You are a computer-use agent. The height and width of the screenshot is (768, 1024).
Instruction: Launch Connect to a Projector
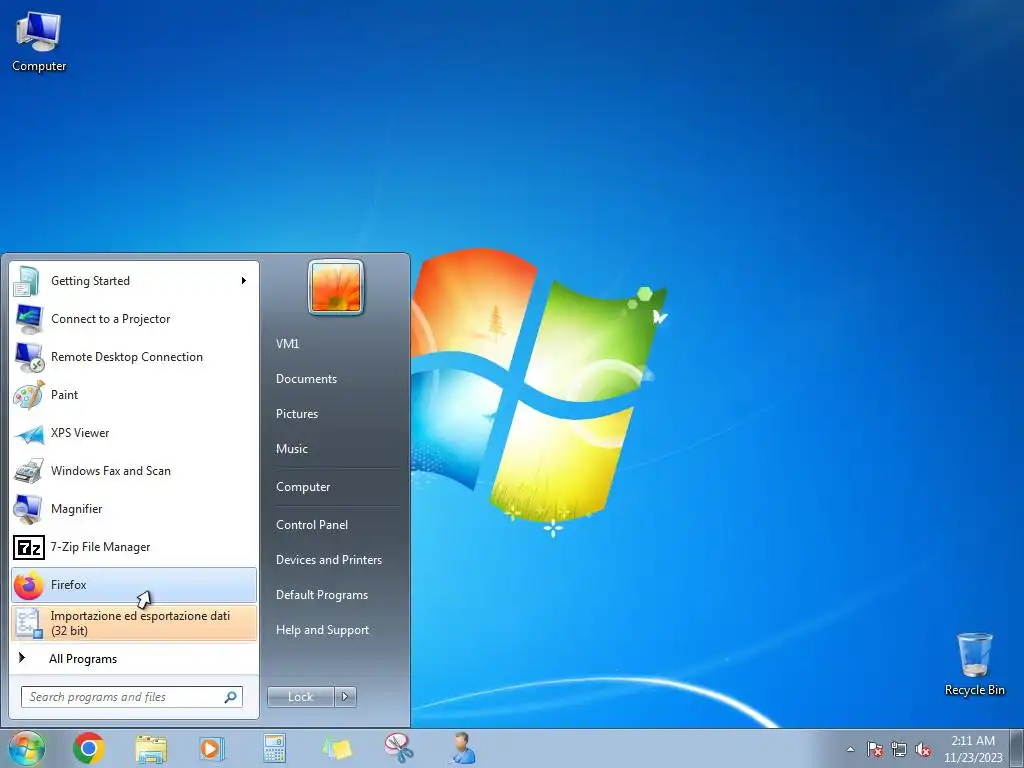tap(134, 319)
